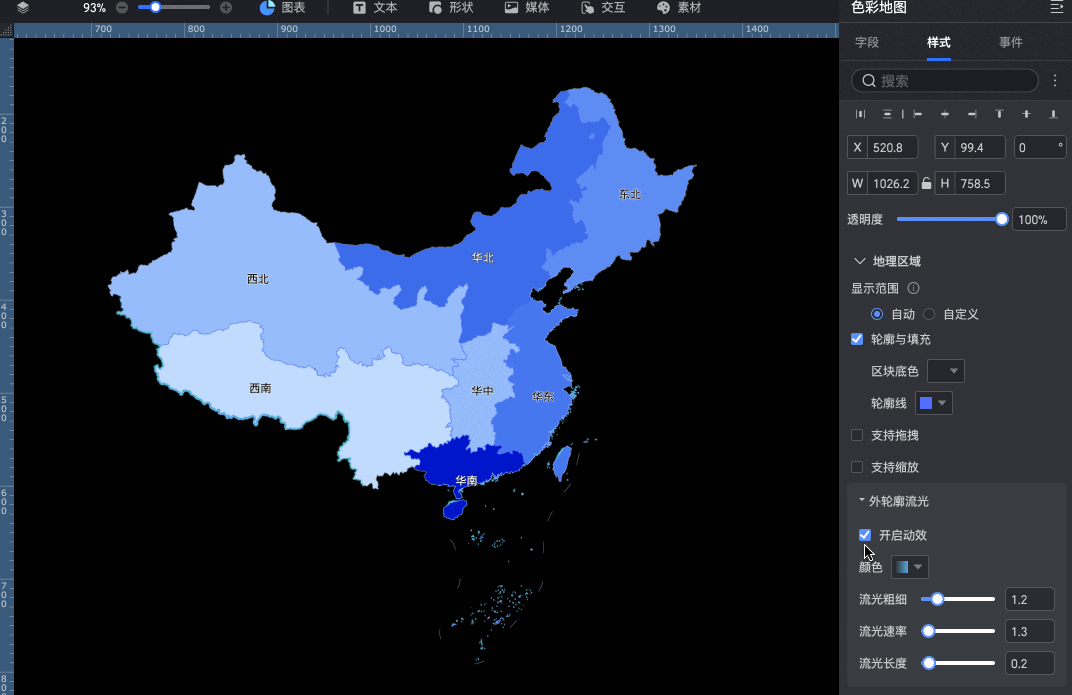The image size is (1072, 695).
Task: Select the 自定义 radio option
Action: 928,314
